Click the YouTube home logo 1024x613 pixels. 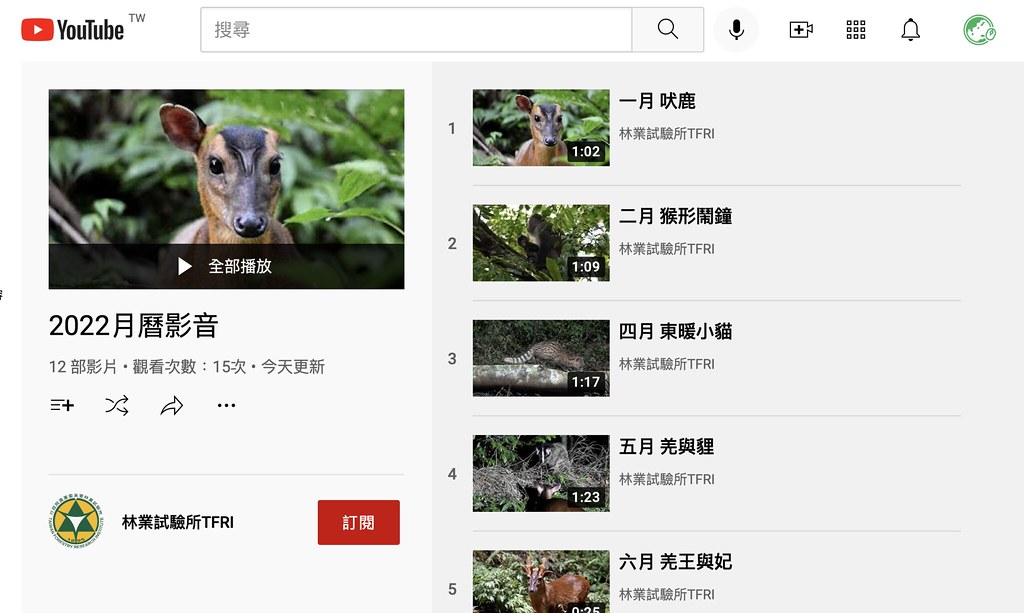click(x=72, y=30)
